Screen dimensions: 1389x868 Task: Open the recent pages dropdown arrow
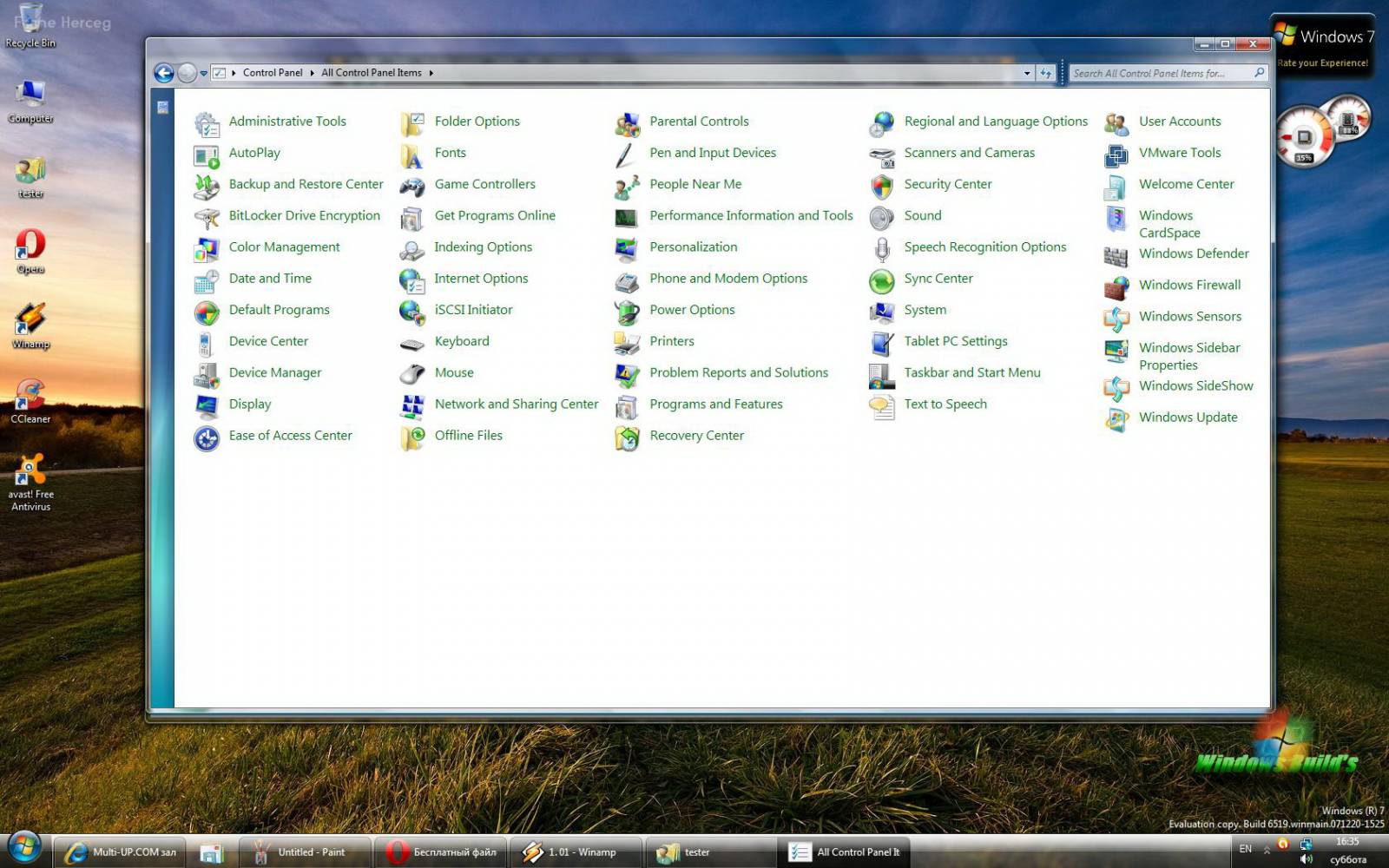tap(204, 74)
